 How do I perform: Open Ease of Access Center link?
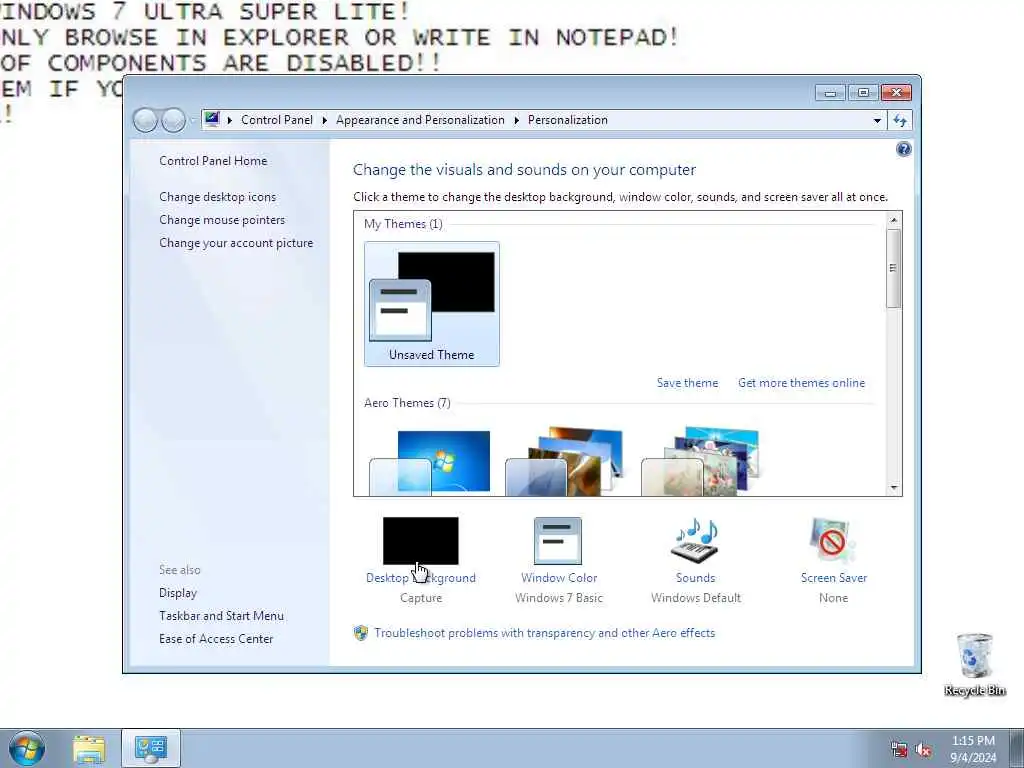click(216, 639)
